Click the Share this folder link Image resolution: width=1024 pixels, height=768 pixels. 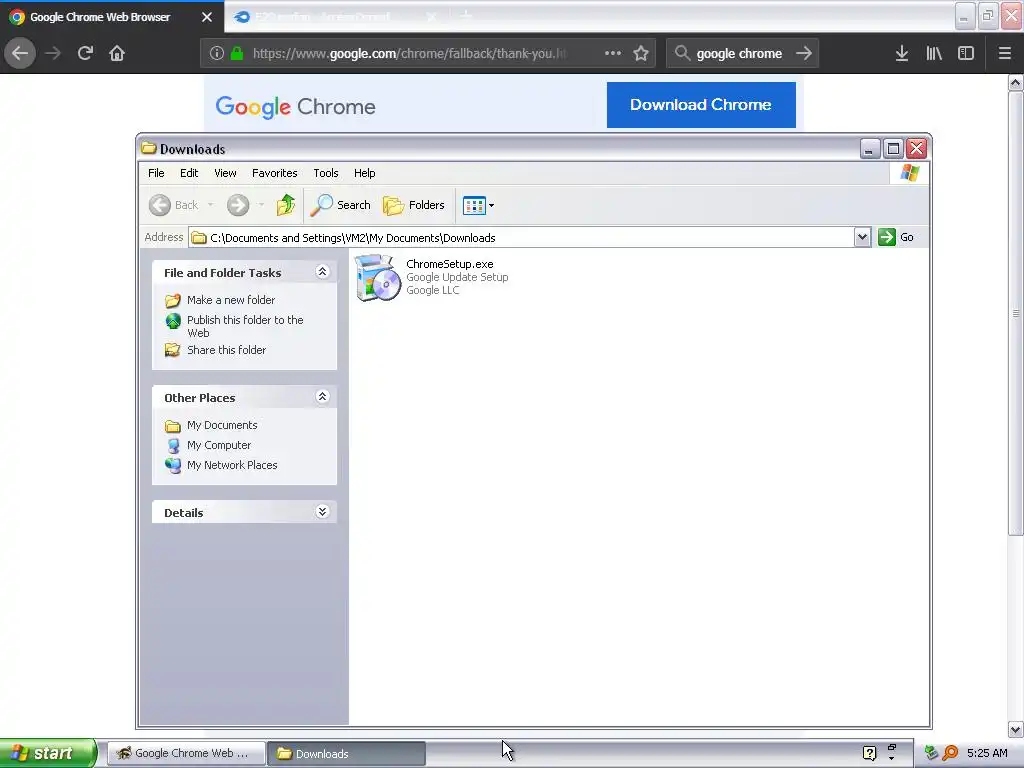(x=226, y=350)
